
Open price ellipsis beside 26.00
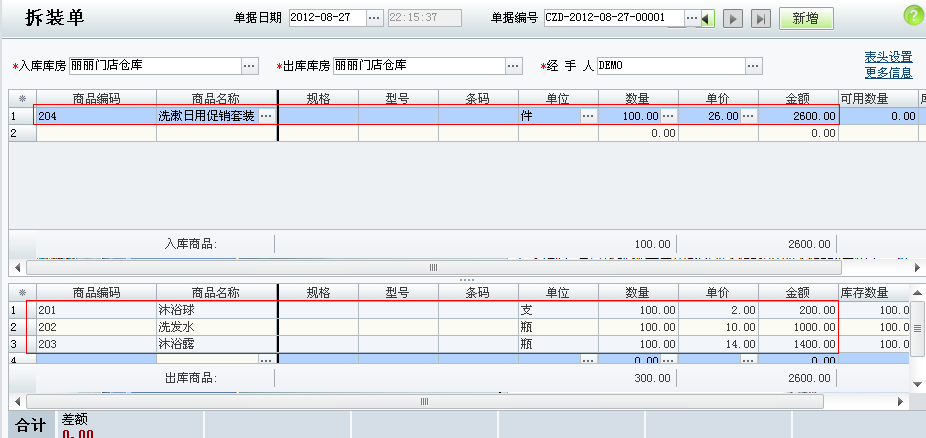tap(748, 116)
